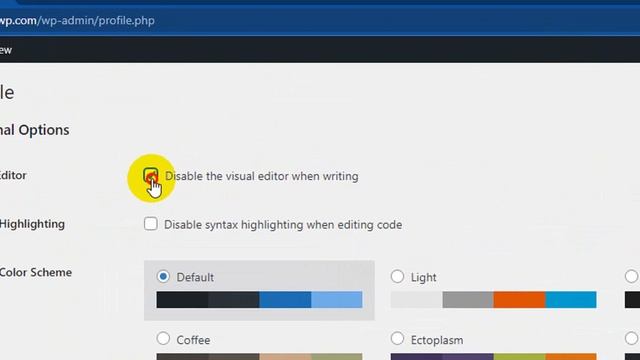This screenshot has width=640, height=360.
Task: Select the Default color scheme radio button
Action: [163, 276]
